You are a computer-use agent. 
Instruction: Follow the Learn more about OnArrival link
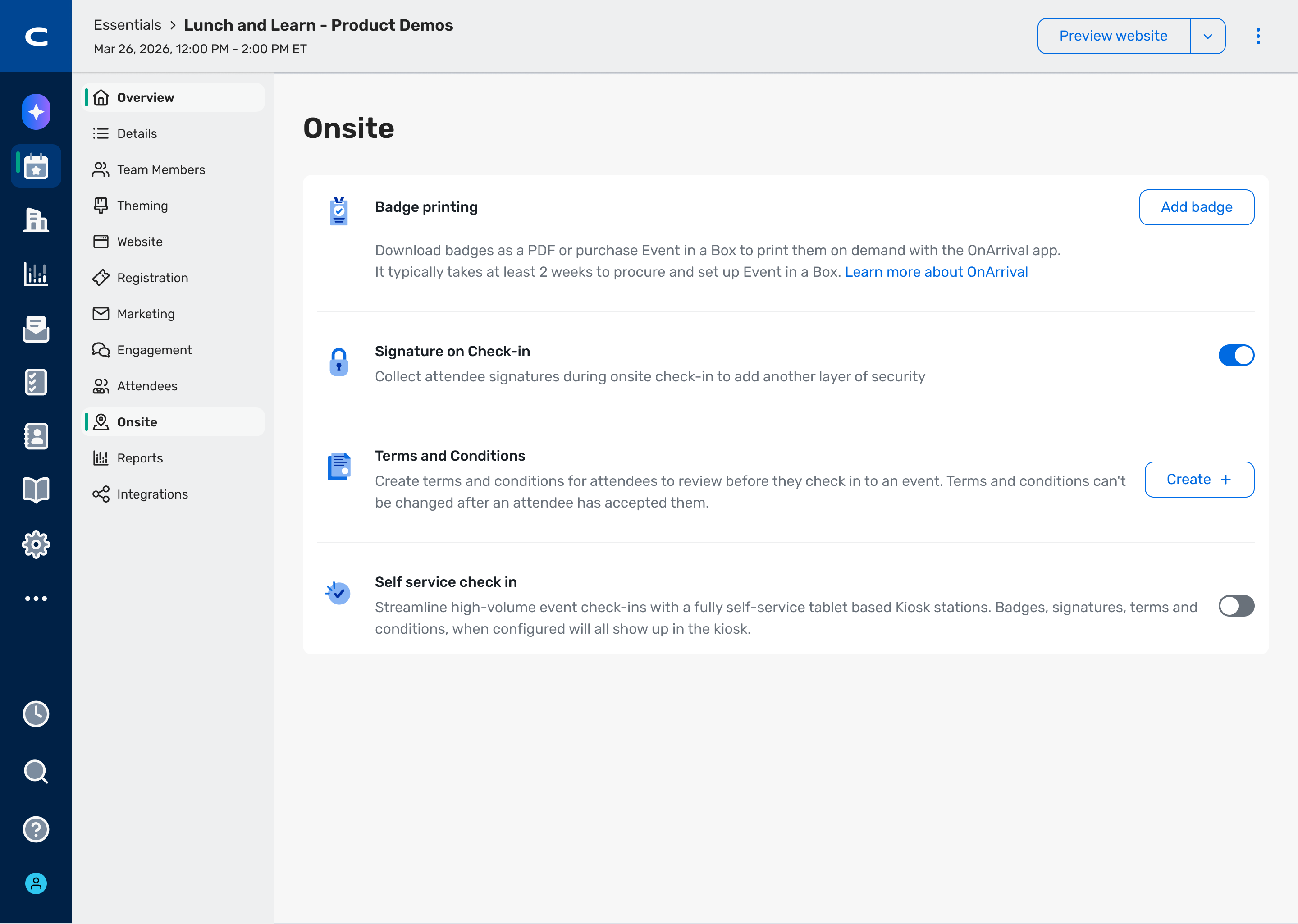(936, 272)
